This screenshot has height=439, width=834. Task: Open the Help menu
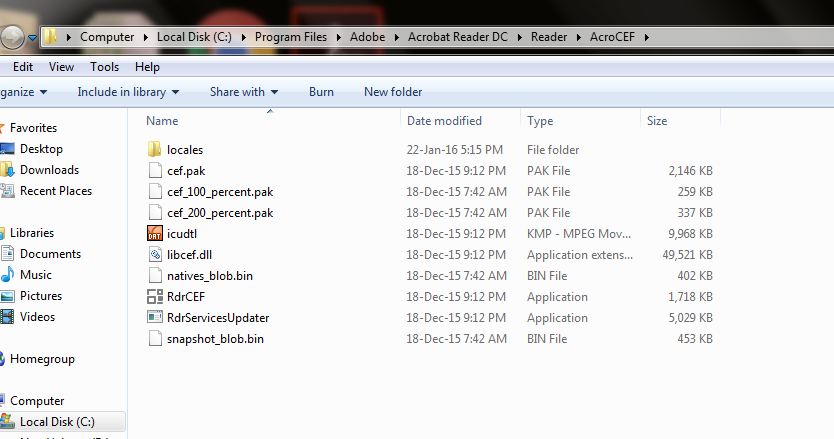147,67
